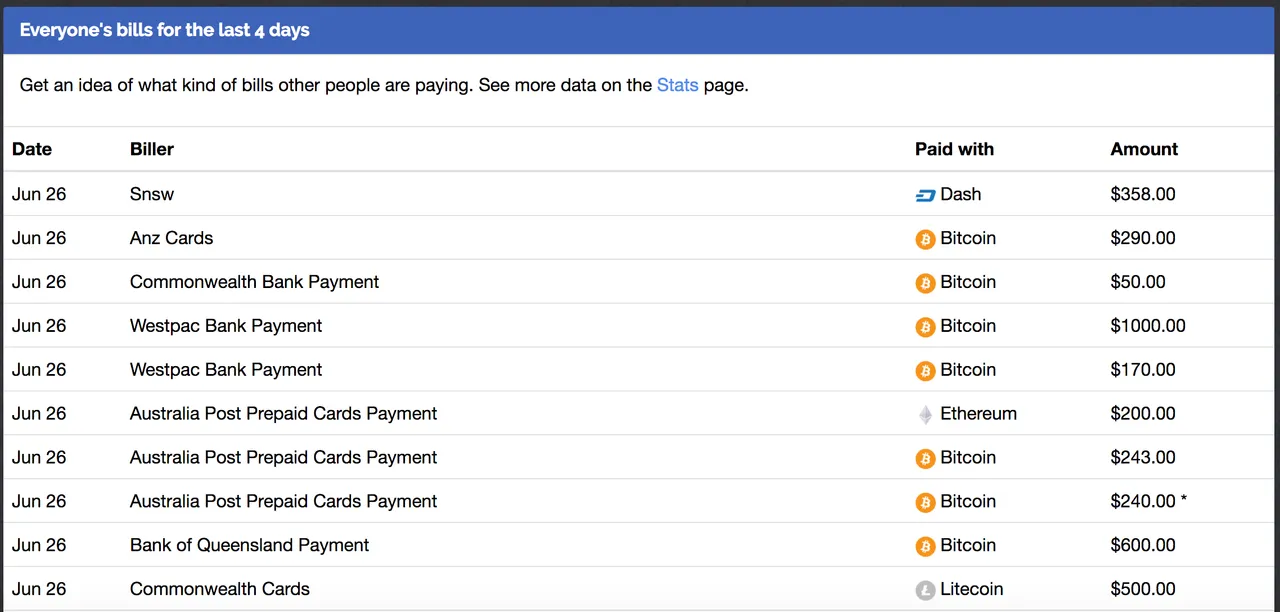
Task: Click the Amount column header
Action: point(1144,149)
